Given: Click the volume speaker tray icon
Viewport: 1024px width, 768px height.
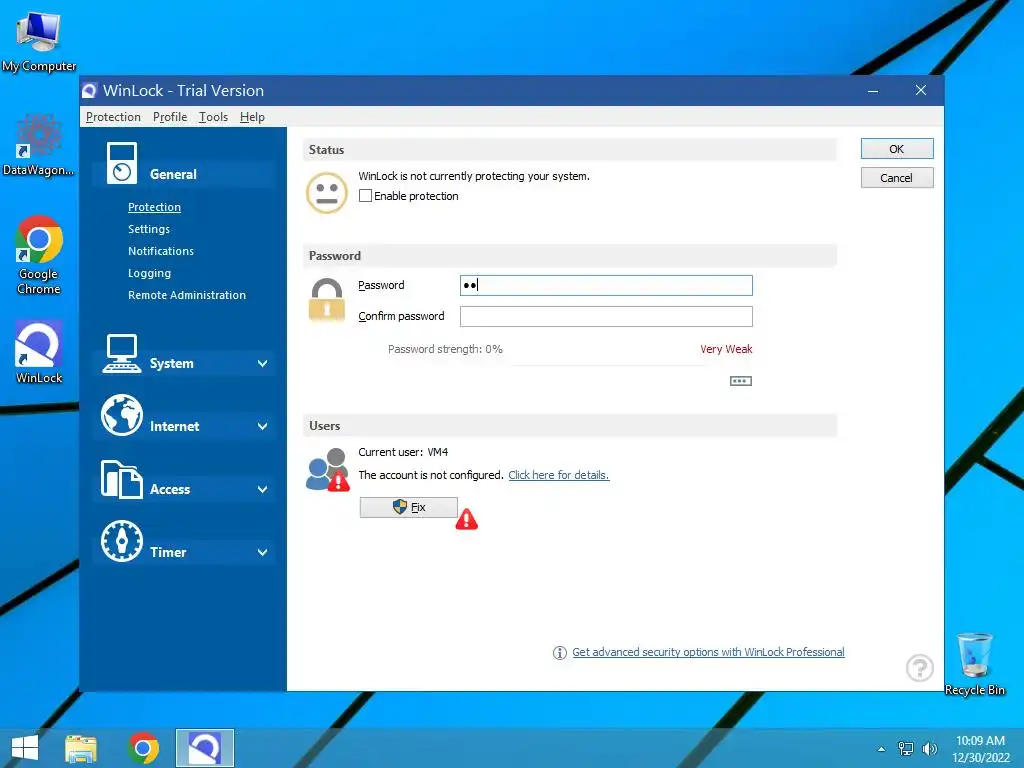Looking at the screenshot, I should 929,748.
